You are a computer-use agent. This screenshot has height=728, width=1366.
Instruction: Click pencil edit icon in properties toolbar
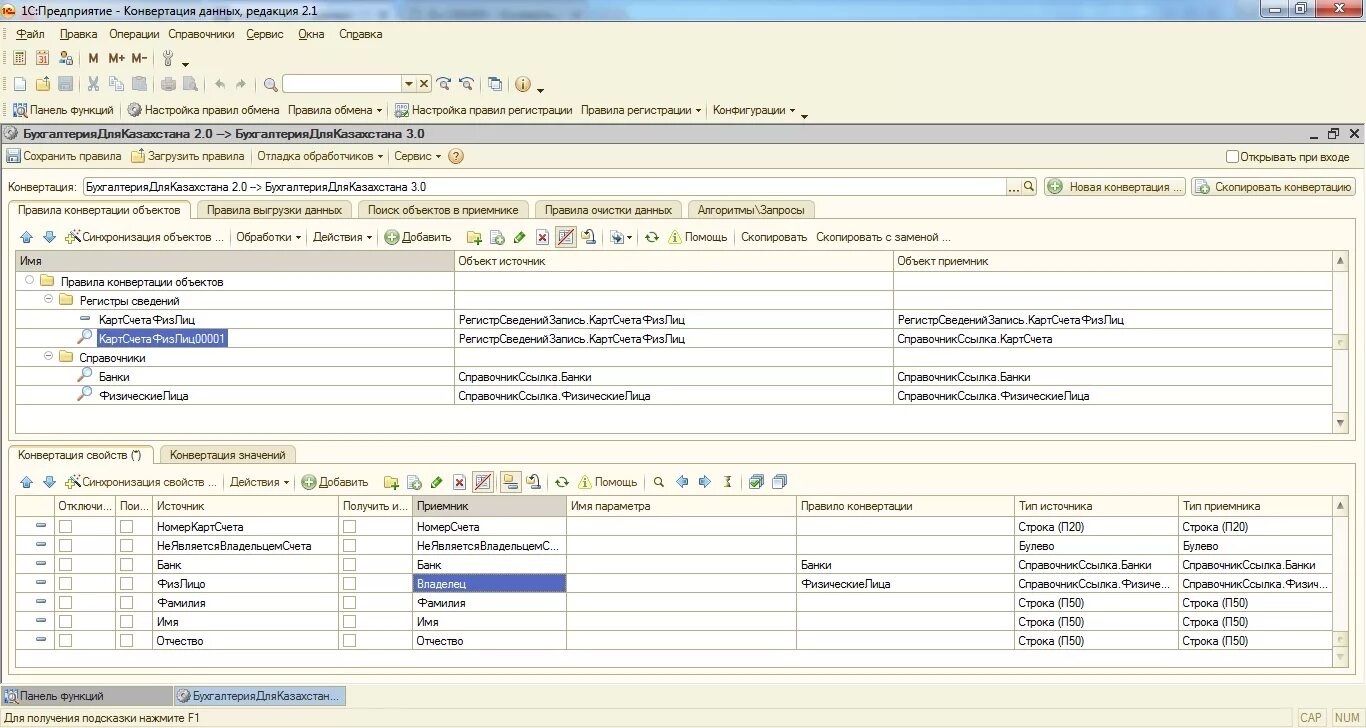pyautogui.click(x=436, y=482)
